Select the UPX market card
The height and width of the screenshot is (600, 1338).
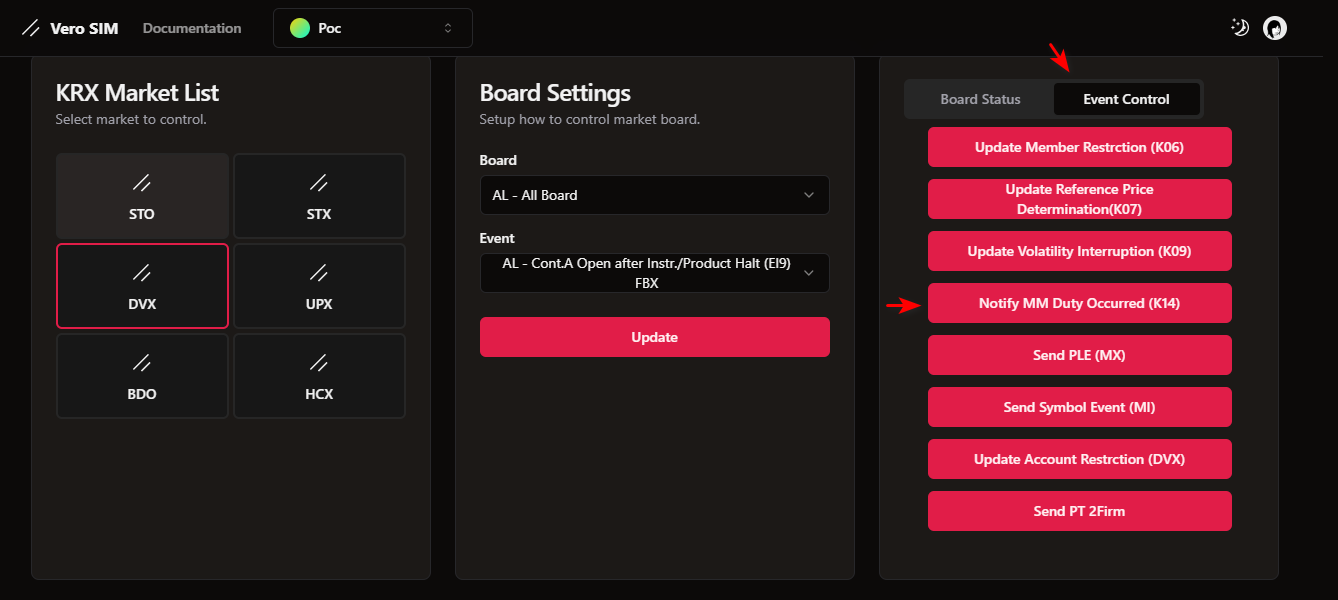pos(319,286)
